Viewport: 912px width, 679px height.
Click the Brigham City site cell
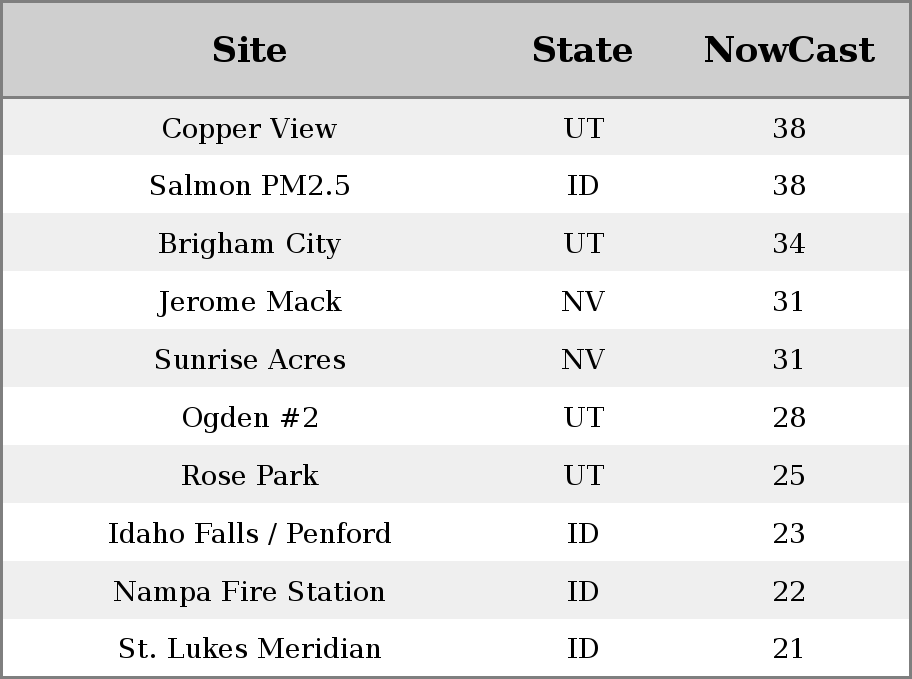pyautogui.click(x=250, y=244)
